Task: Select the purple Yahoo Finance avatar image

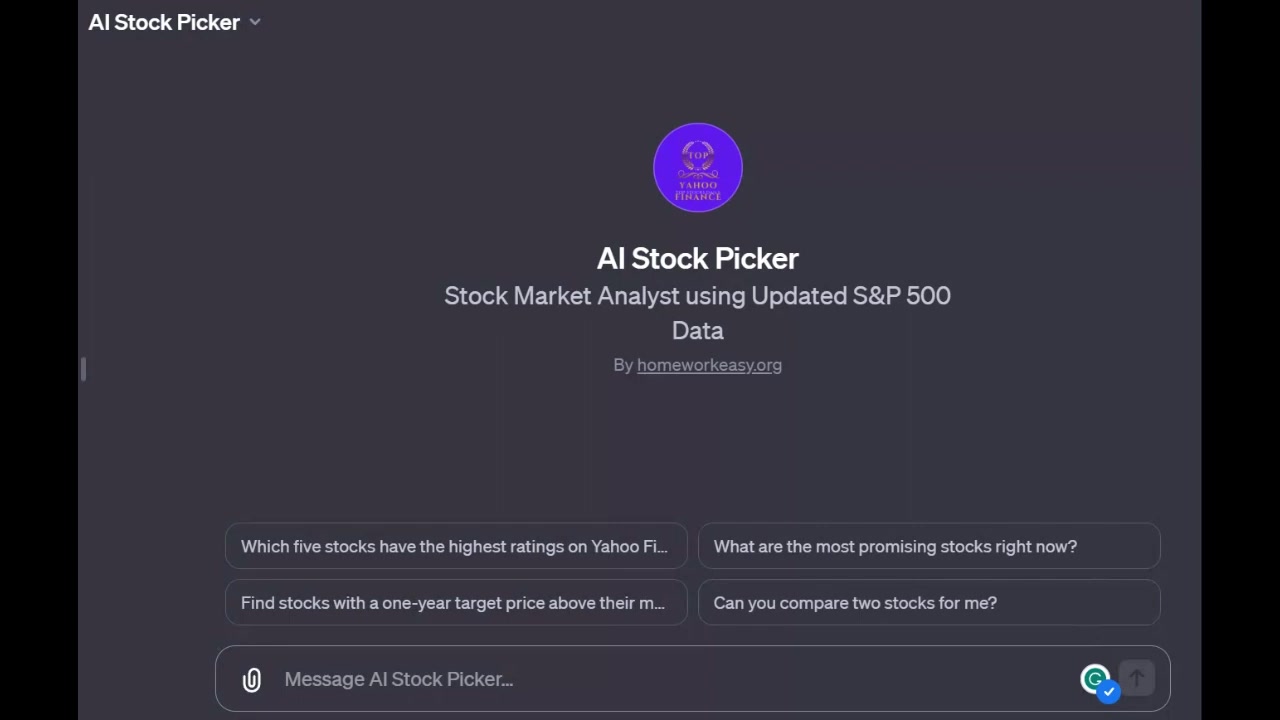Action: [697, 167]
